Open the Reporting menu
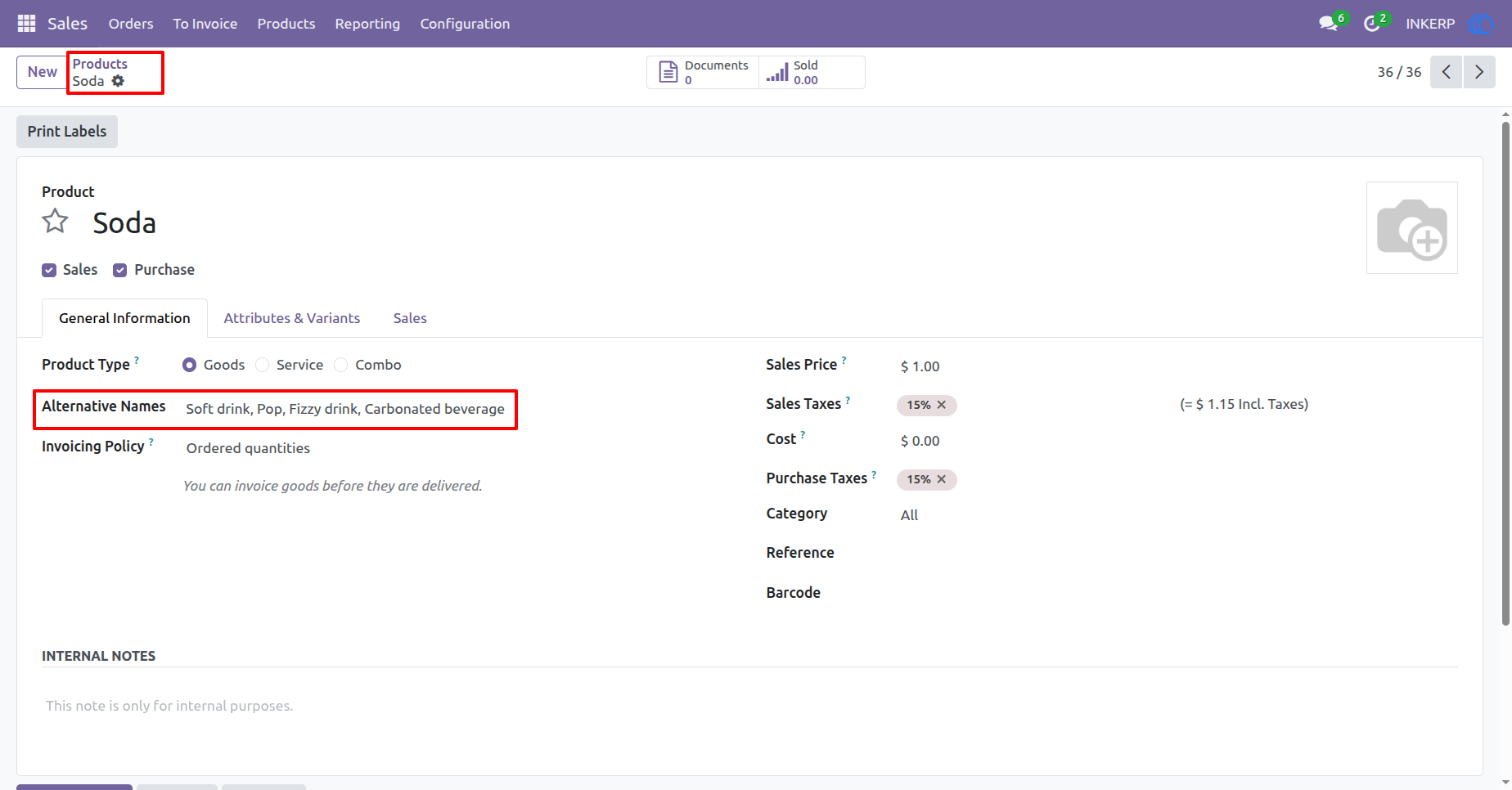This screenshot has width=1512, height=790. (367, 24)
